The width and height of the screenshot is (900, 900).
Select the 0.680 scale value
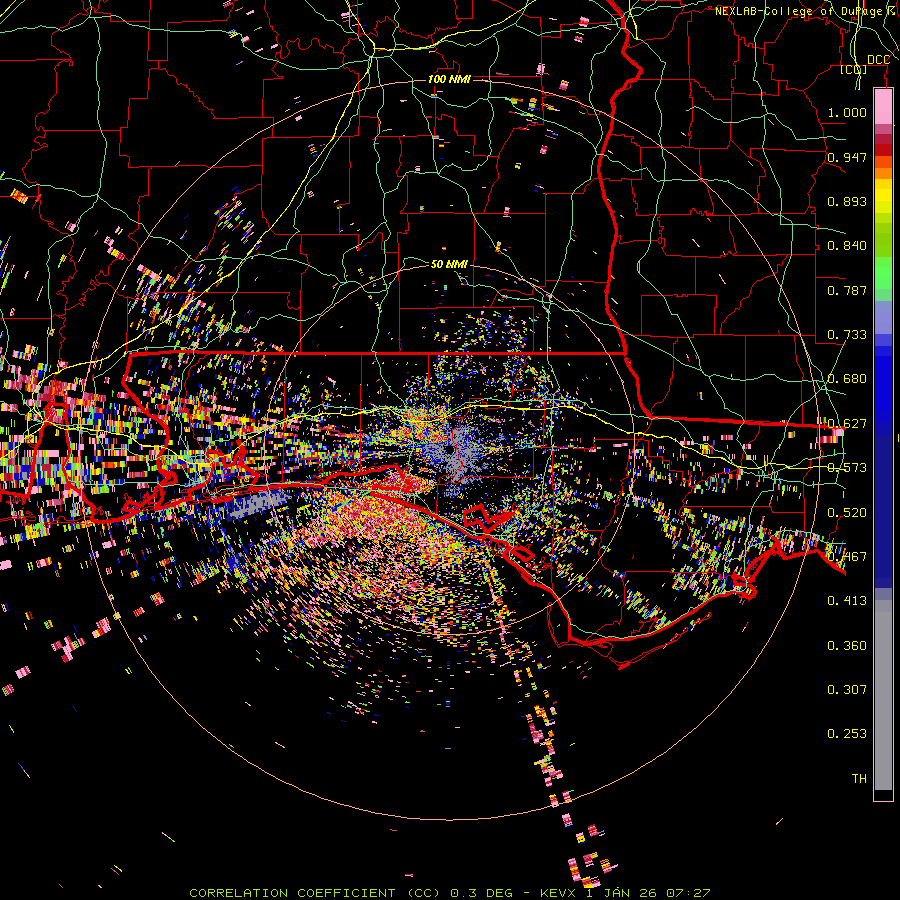click(847, 378)
